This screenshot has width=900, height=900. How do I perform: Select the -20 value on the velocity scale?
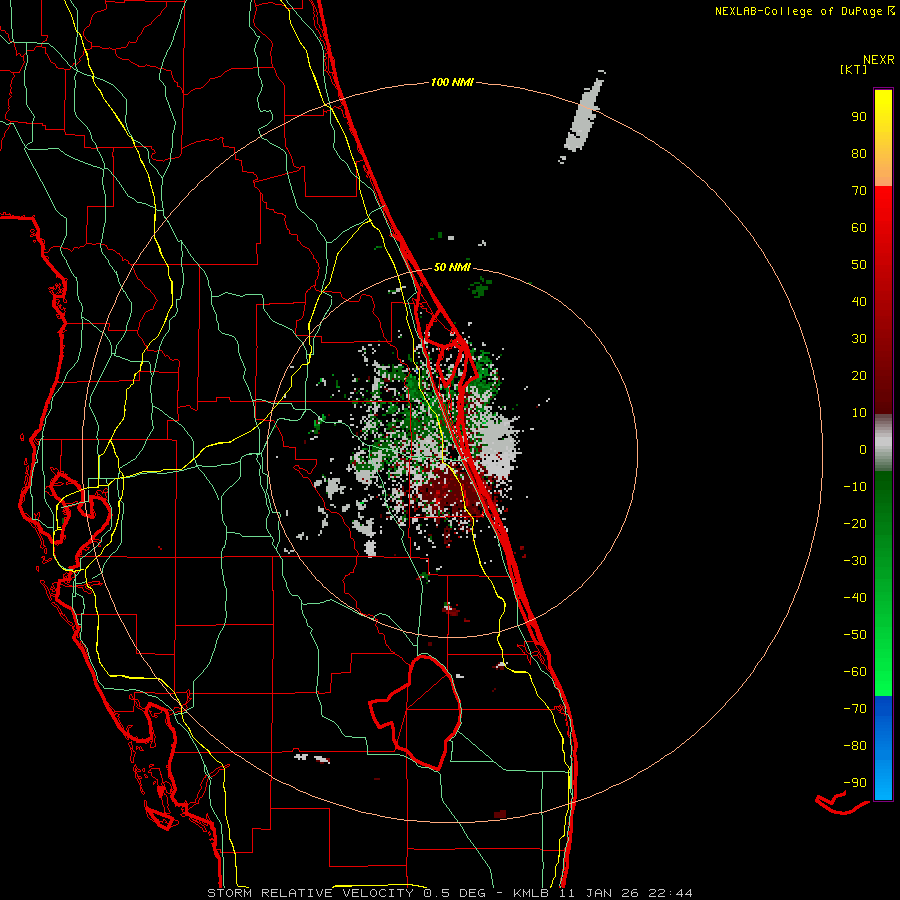pos(855,523)
